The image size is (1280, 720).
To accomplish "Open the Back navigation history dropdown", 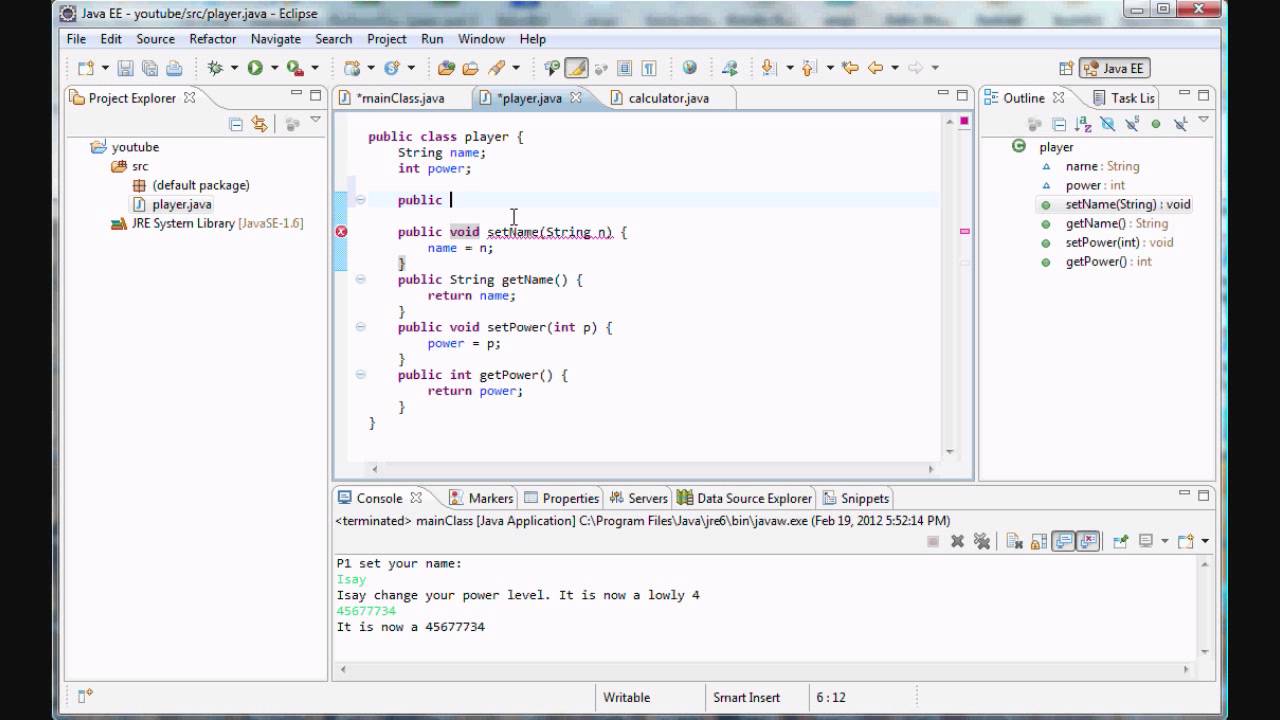I will [x=894, y=68].
